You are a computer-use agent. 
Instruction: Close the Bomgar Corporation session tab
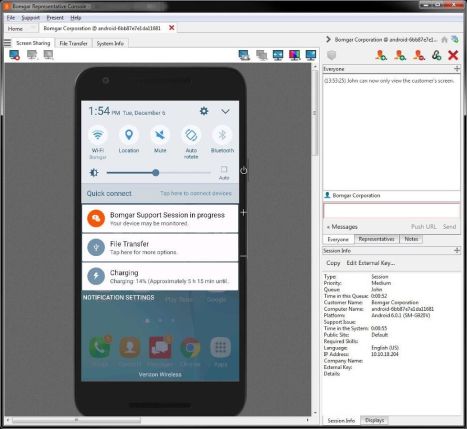click(172, 28)
